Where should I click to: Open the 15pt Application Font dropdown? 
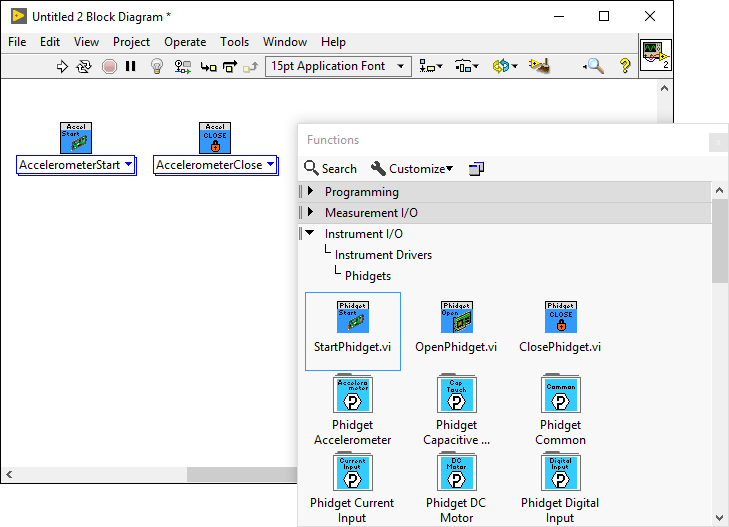(x=338, y=66)
